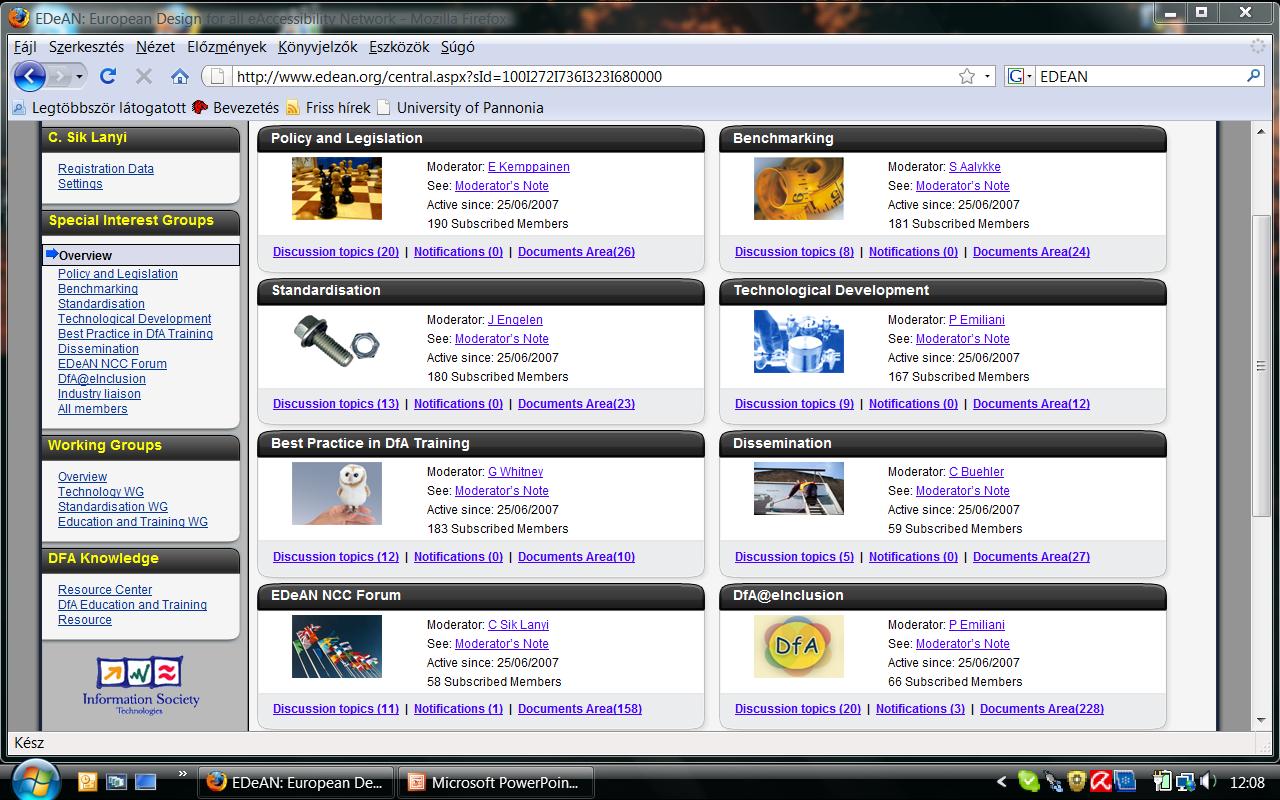The width and height of the screenshot is (1280, 800).
Task: Open moderator J Engelen profile link
Action: point(515,320)
